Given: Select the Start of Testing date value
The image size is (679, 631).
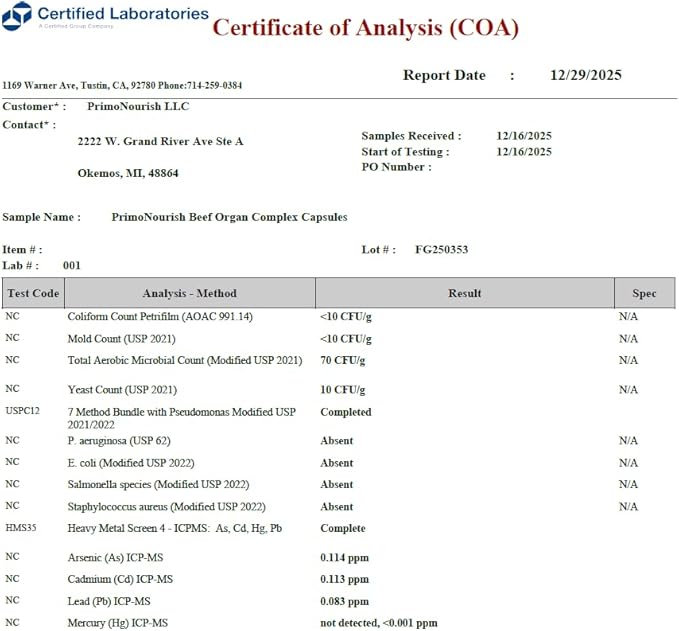Looking at the screenshot, I should click(x=524, y=152).
